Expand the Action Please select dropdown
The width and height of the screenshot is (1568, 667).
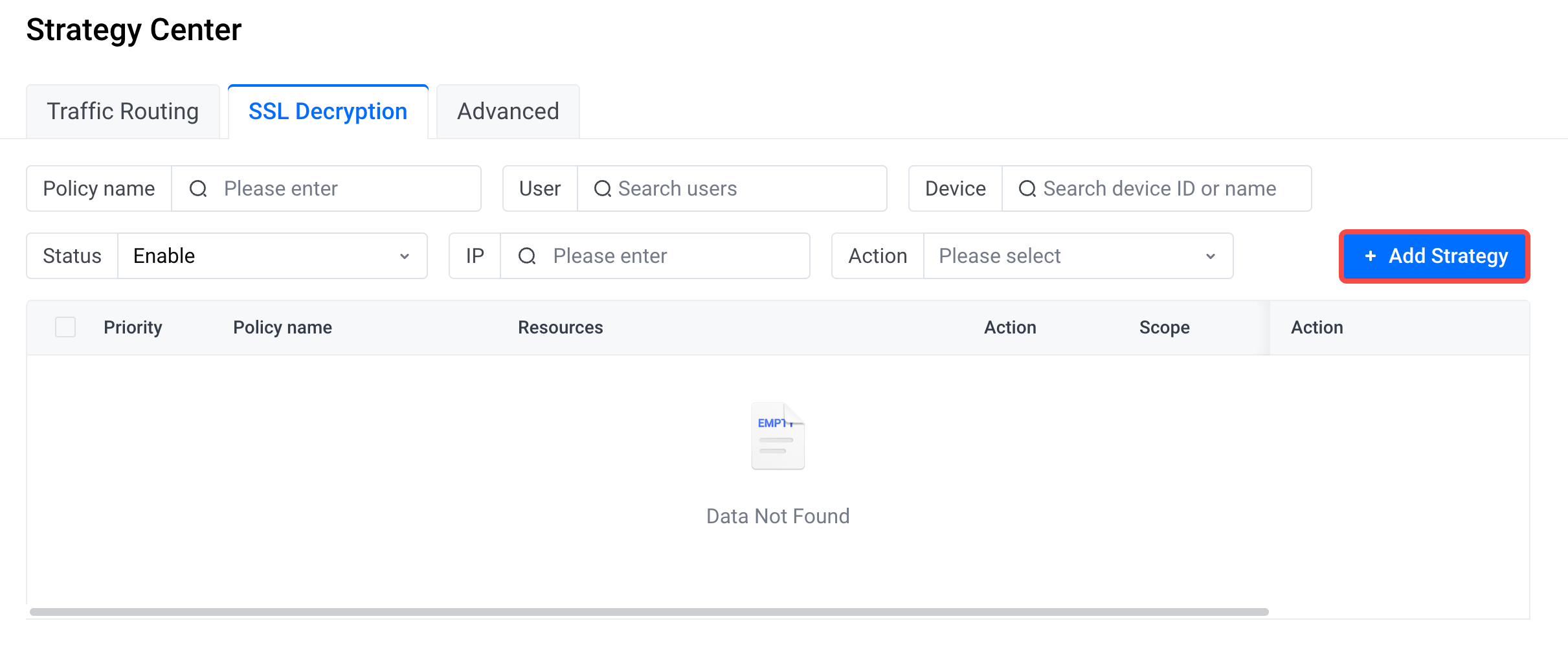(x=1078, y=256)
